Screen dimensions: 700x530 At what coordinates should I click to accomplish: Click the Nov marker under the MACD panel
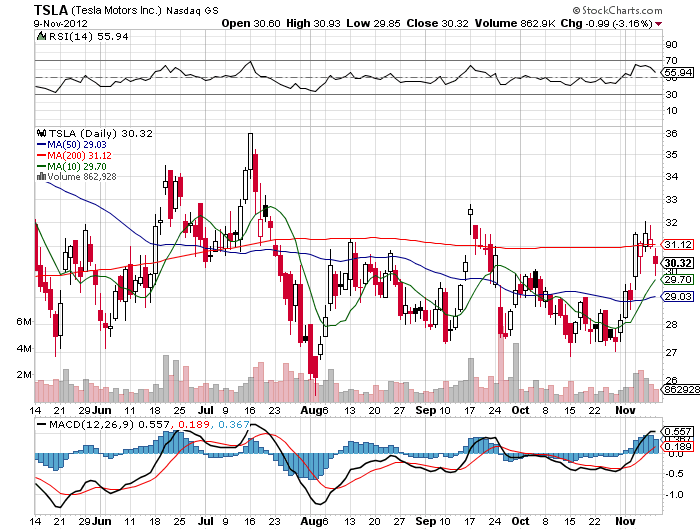pyautogui.click(x=625, y=521)
